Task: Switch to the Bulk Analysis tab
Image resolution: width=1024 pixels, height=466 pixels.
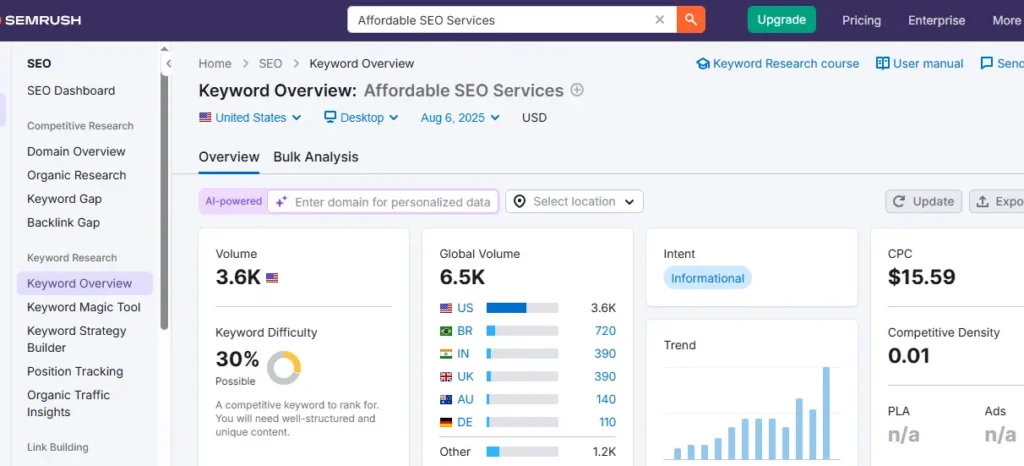Action: click(x=315, y=157)
